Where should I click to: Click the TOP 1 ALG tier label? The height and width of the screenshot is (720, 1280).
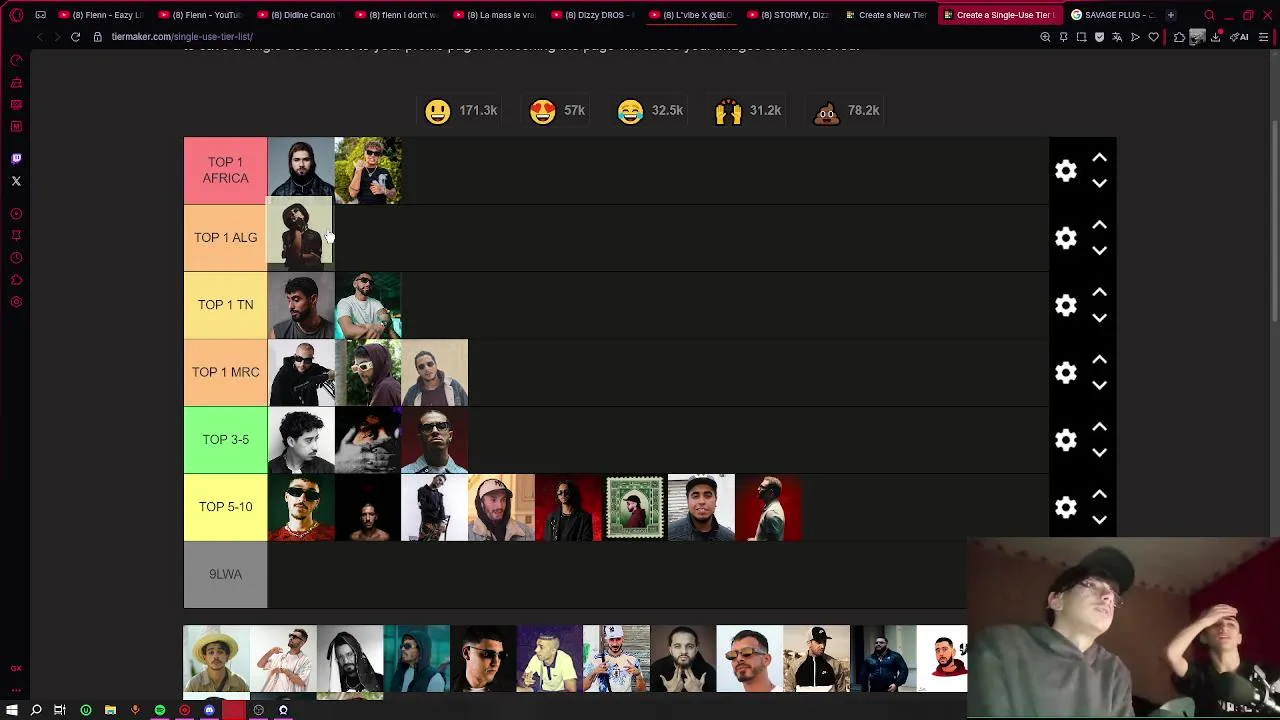225,238
